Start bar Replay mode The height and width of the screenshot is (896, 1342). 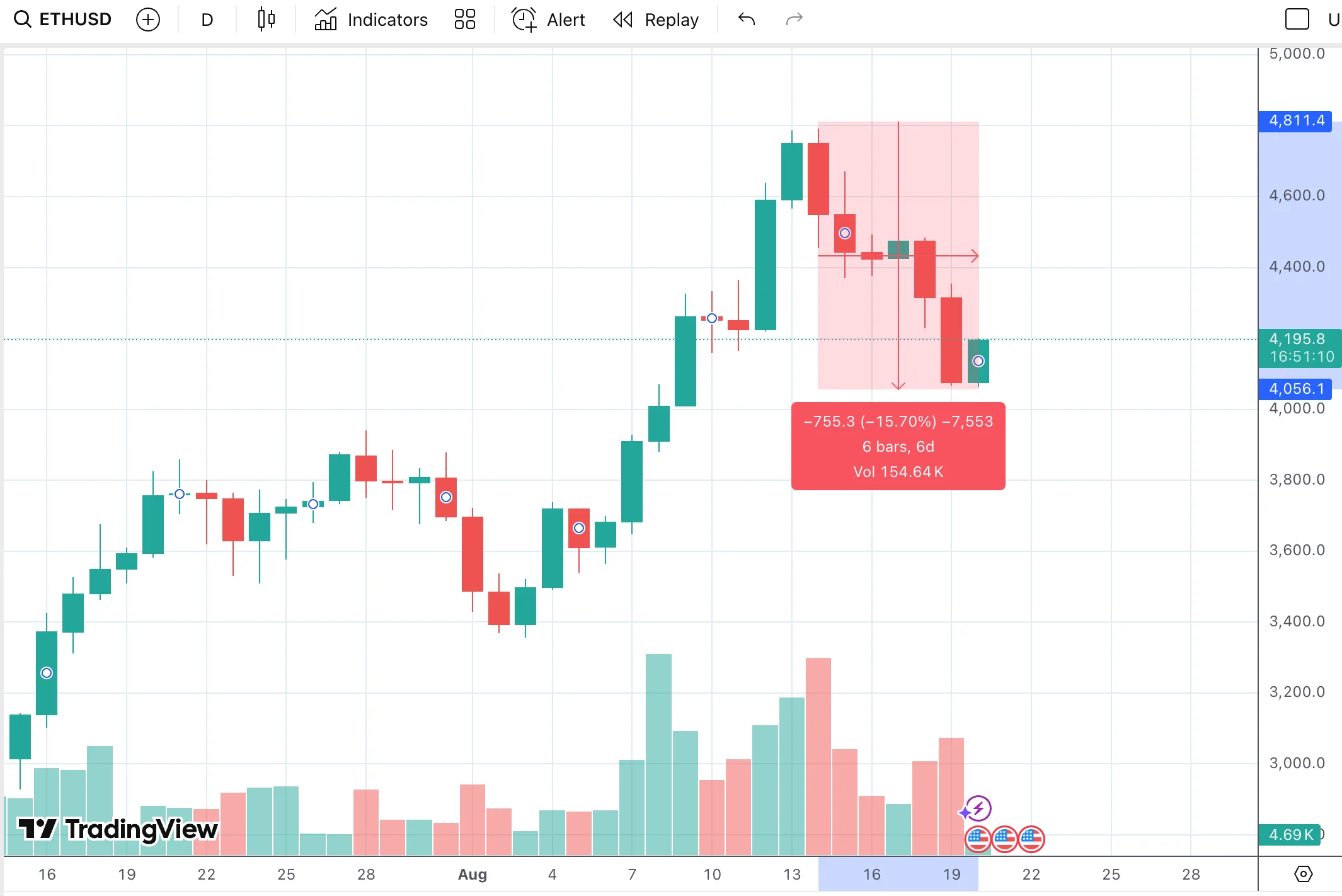656,20
